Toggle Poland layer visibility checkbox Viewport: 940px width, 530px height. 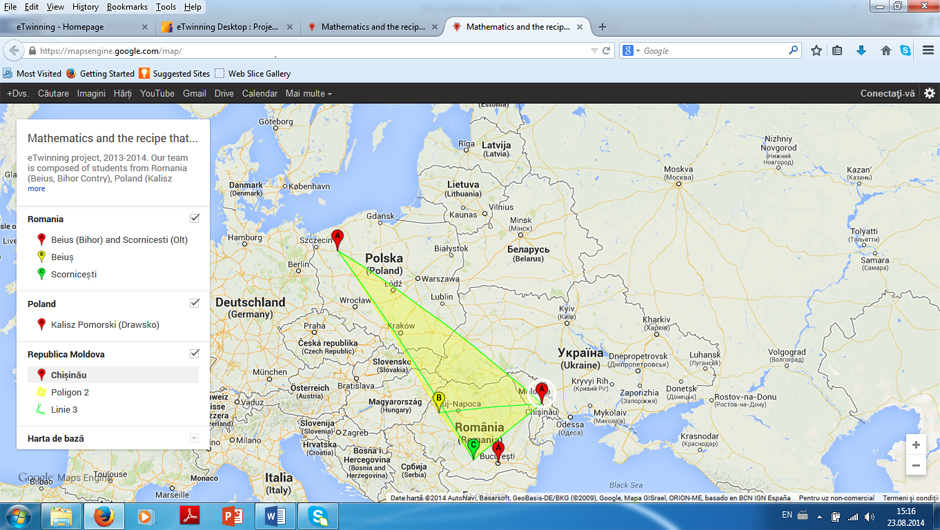pos(194,303)
